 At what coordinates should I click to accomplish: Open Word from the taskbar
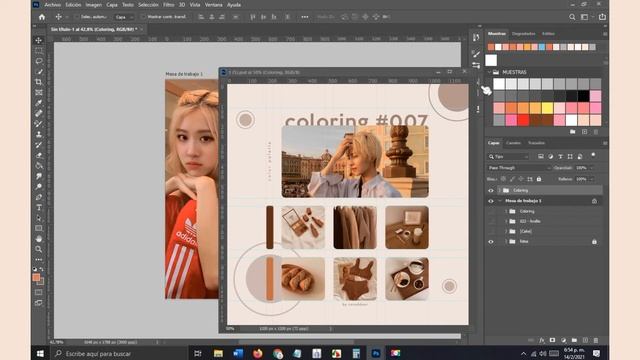(x=238, y=353)
